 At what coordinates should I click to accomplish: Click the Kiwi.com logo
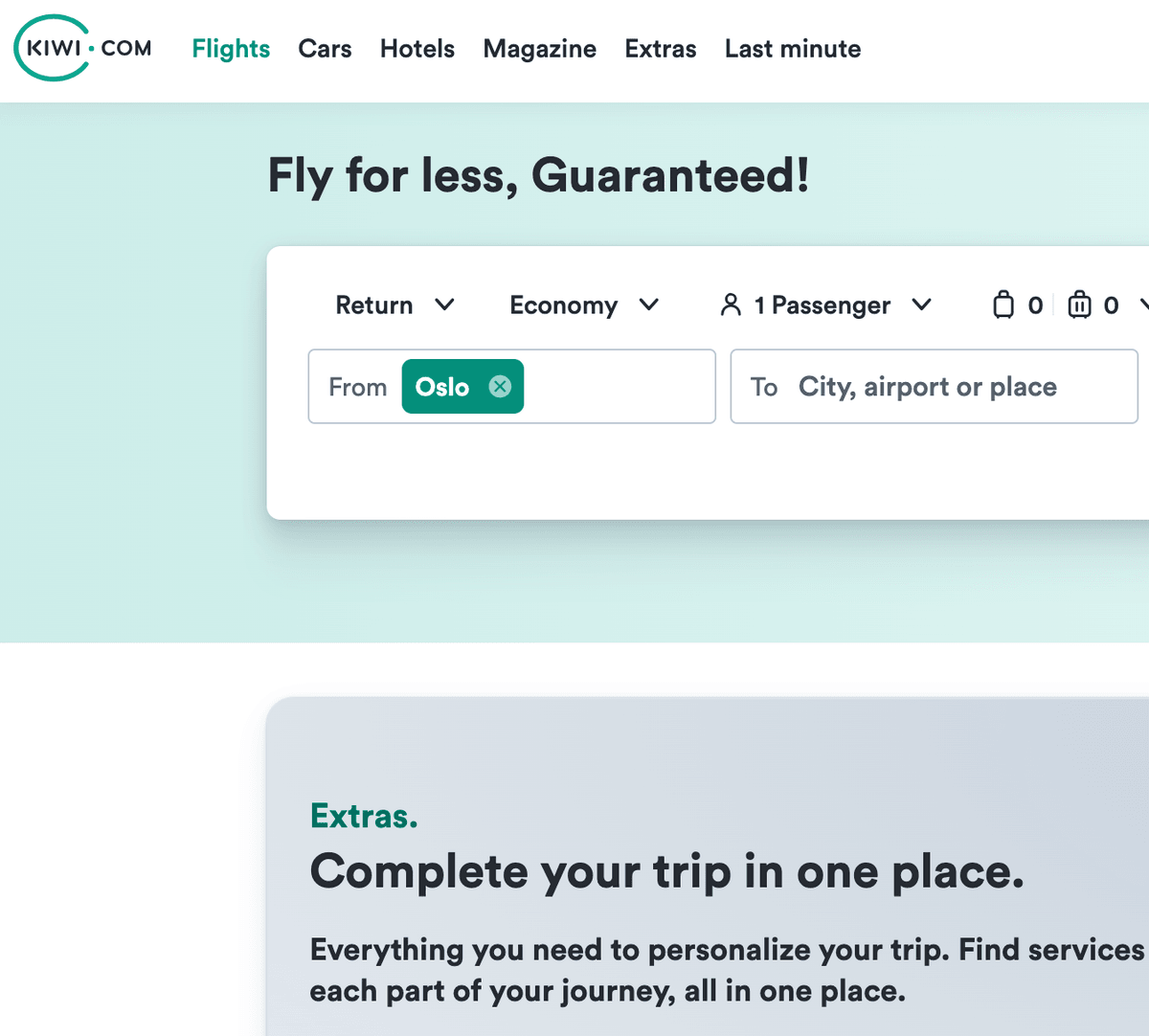click(83, 48)
